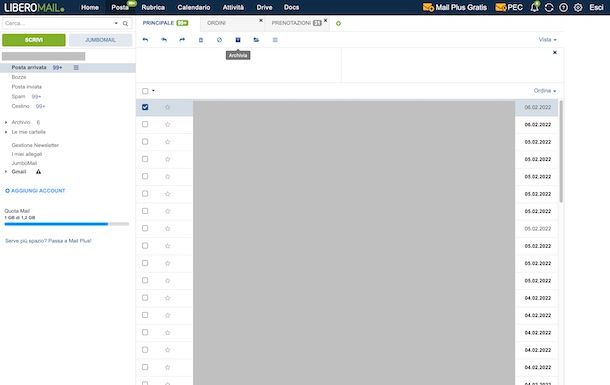Check the second 04.02.2022 message checkbox

pyautogui.click(x=145, y=315)
